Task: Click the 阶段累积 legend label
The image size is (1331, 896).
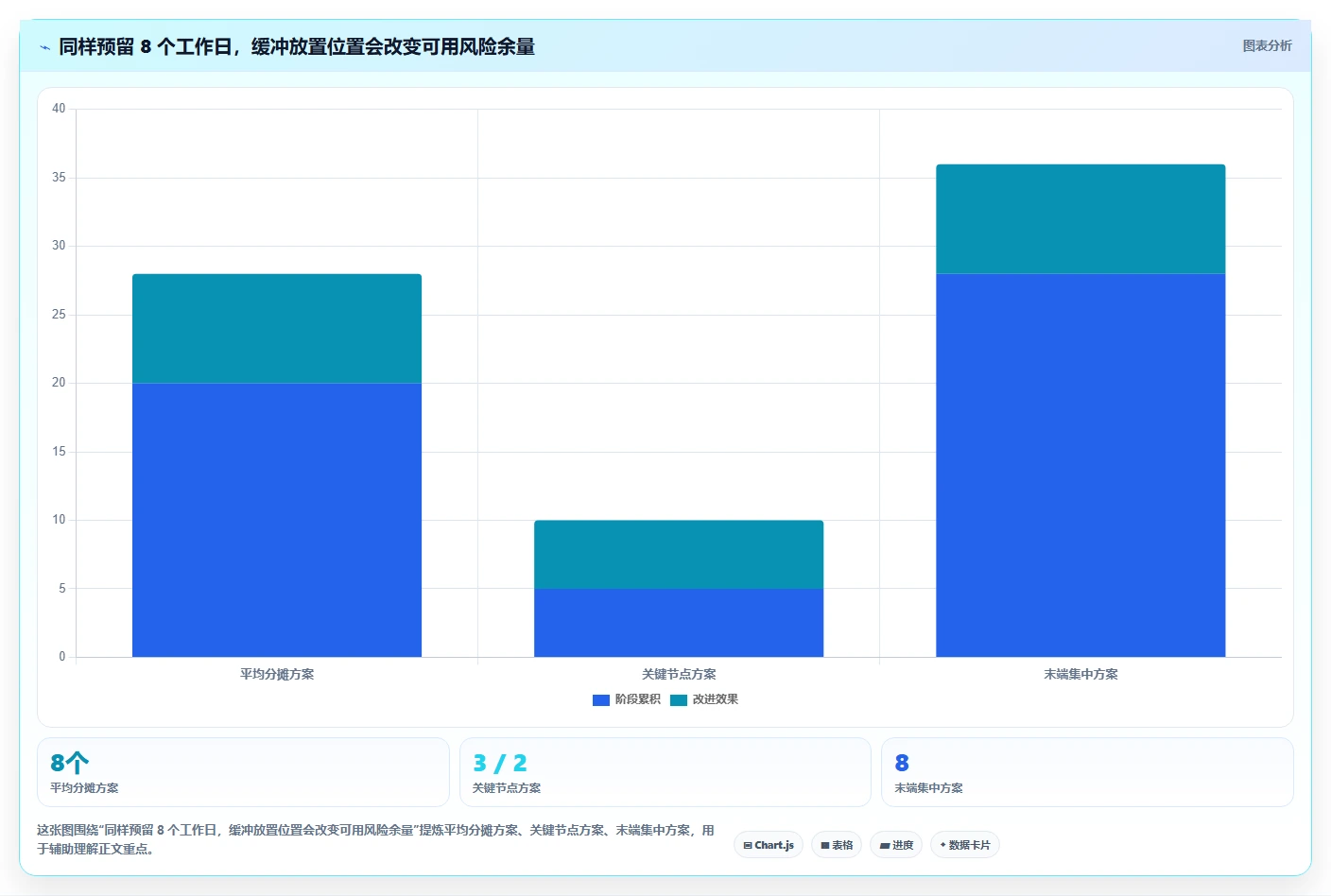Action: pos(638,699)
